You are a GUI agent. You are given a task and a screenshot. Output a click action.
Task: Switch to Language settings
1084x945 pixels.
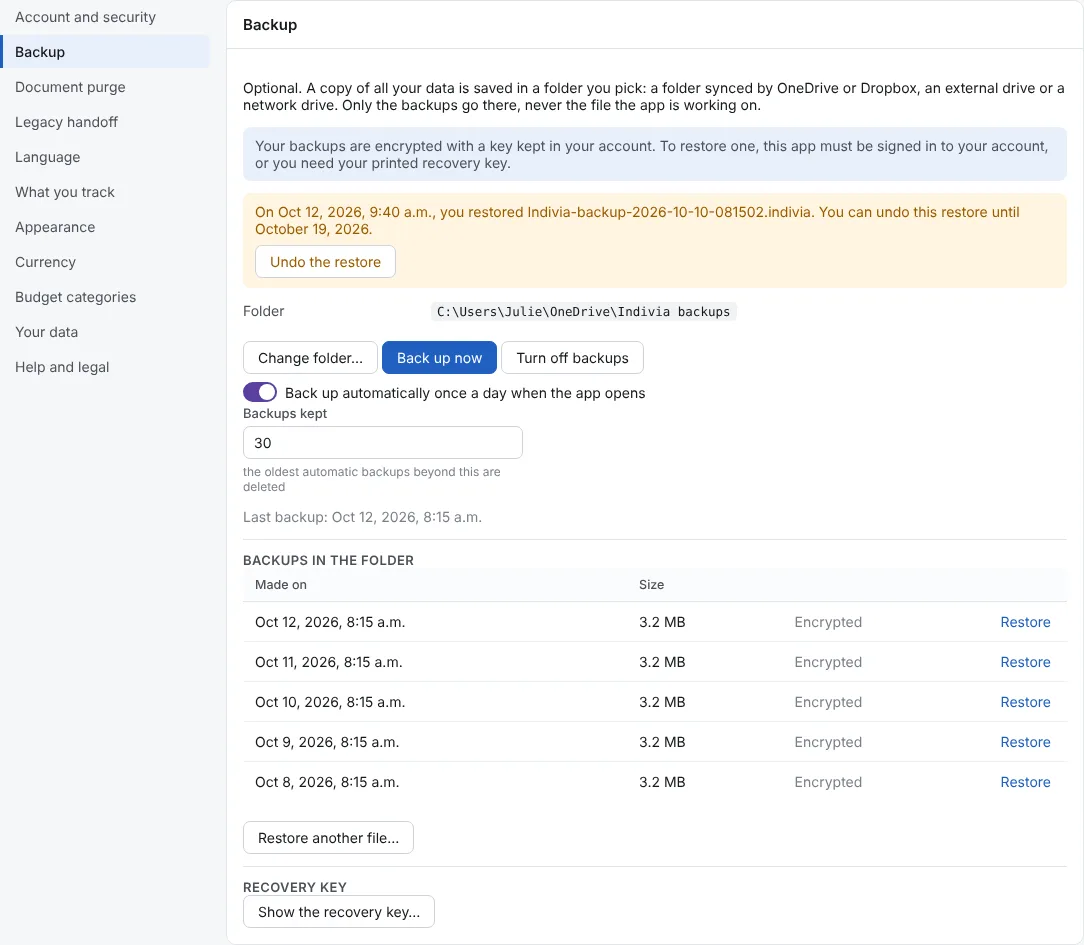[105, 157]
